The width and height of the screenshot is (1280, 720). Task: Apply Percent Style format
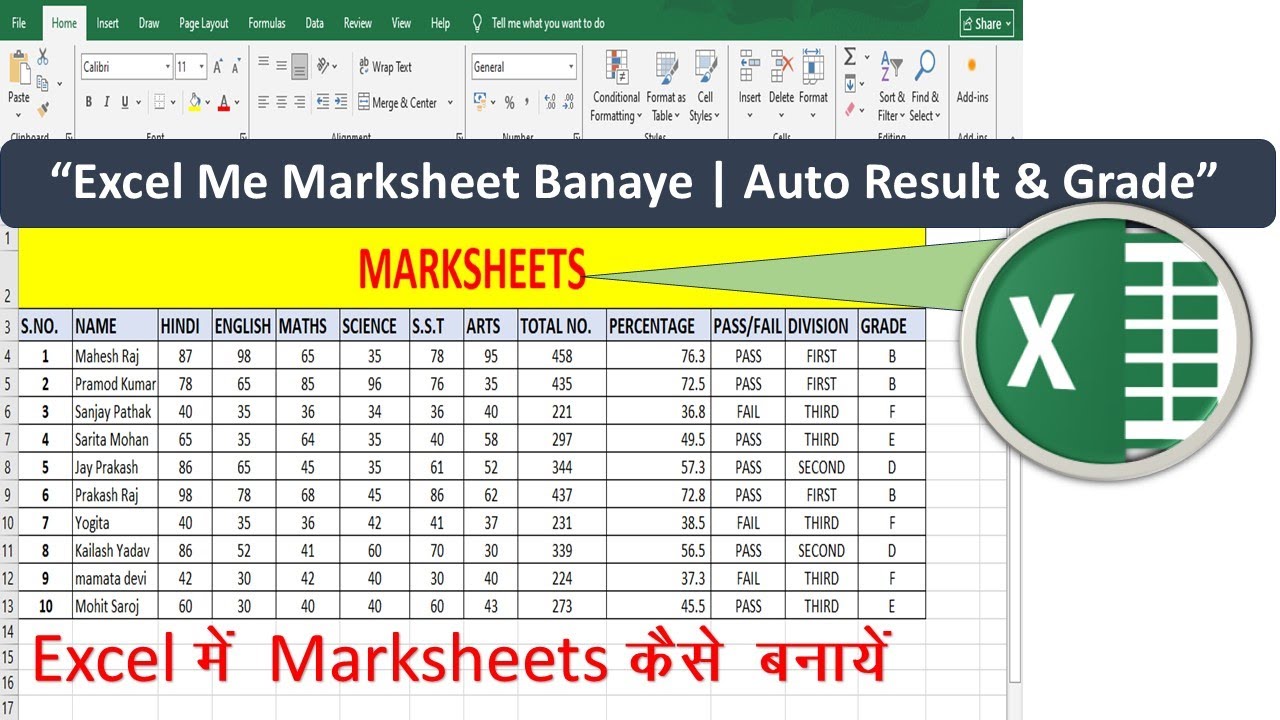click(509, 102)
